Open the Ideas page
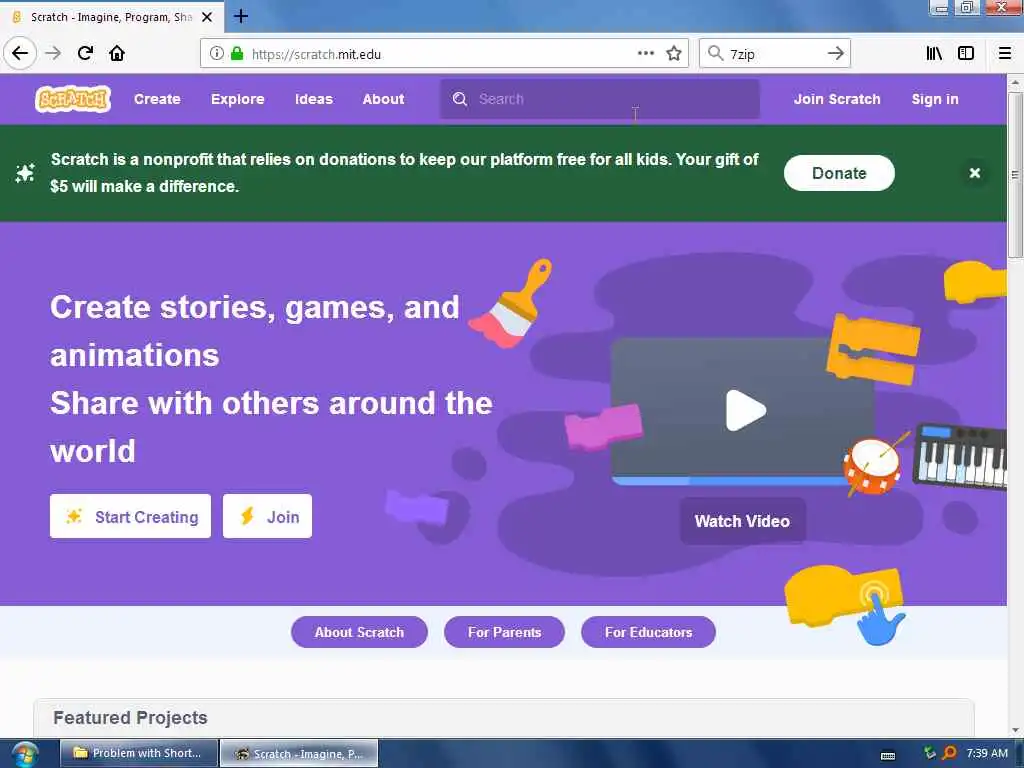 313,99
